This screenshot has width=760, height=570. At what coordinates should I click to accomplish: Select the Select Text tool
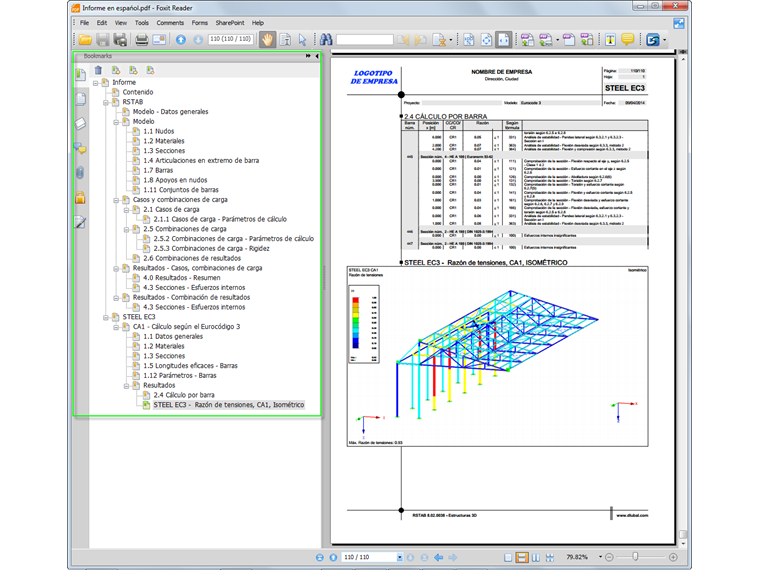[x=285, y=40]
